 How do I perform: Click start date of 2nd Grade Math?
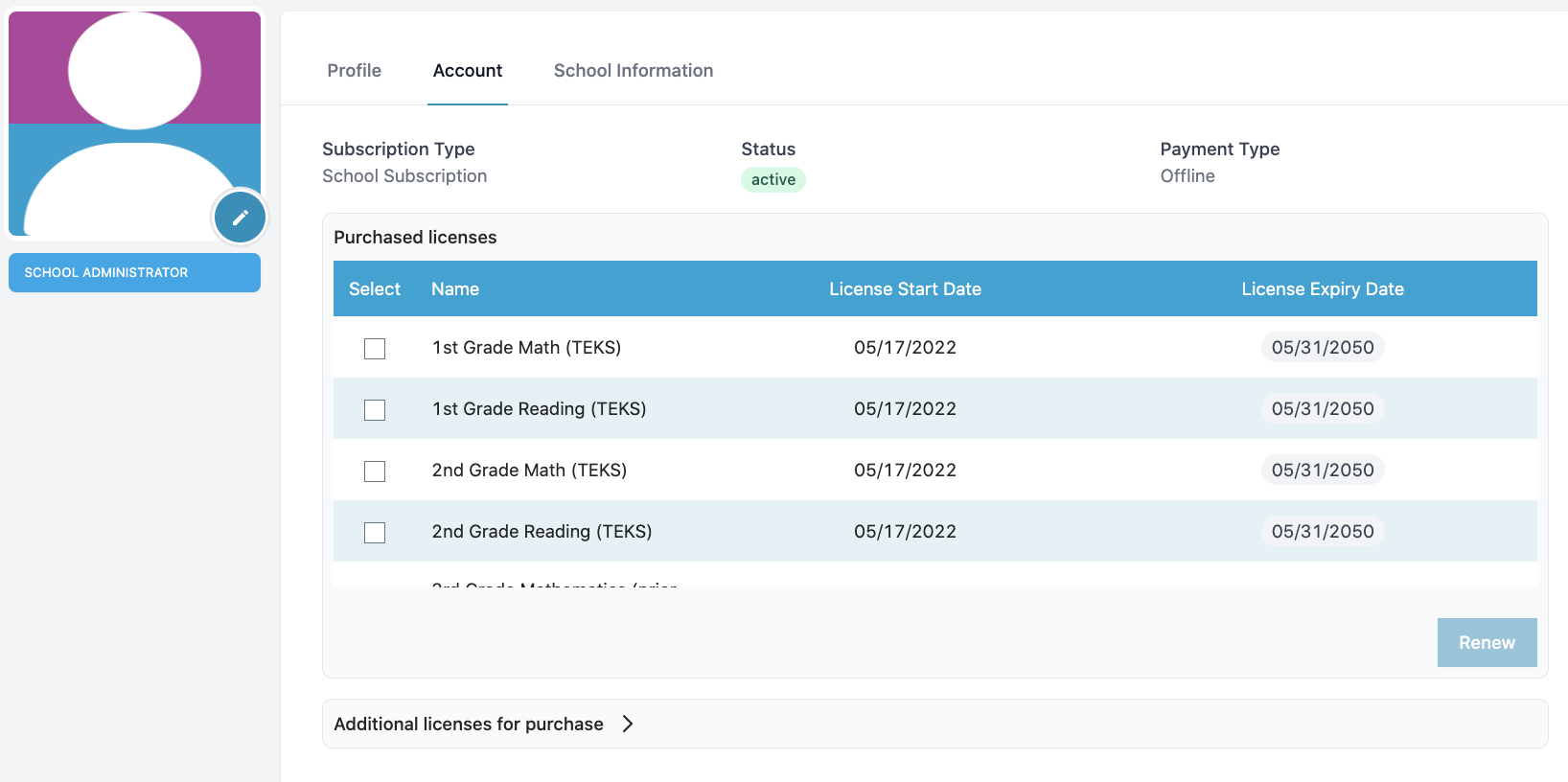click(905, 471)
